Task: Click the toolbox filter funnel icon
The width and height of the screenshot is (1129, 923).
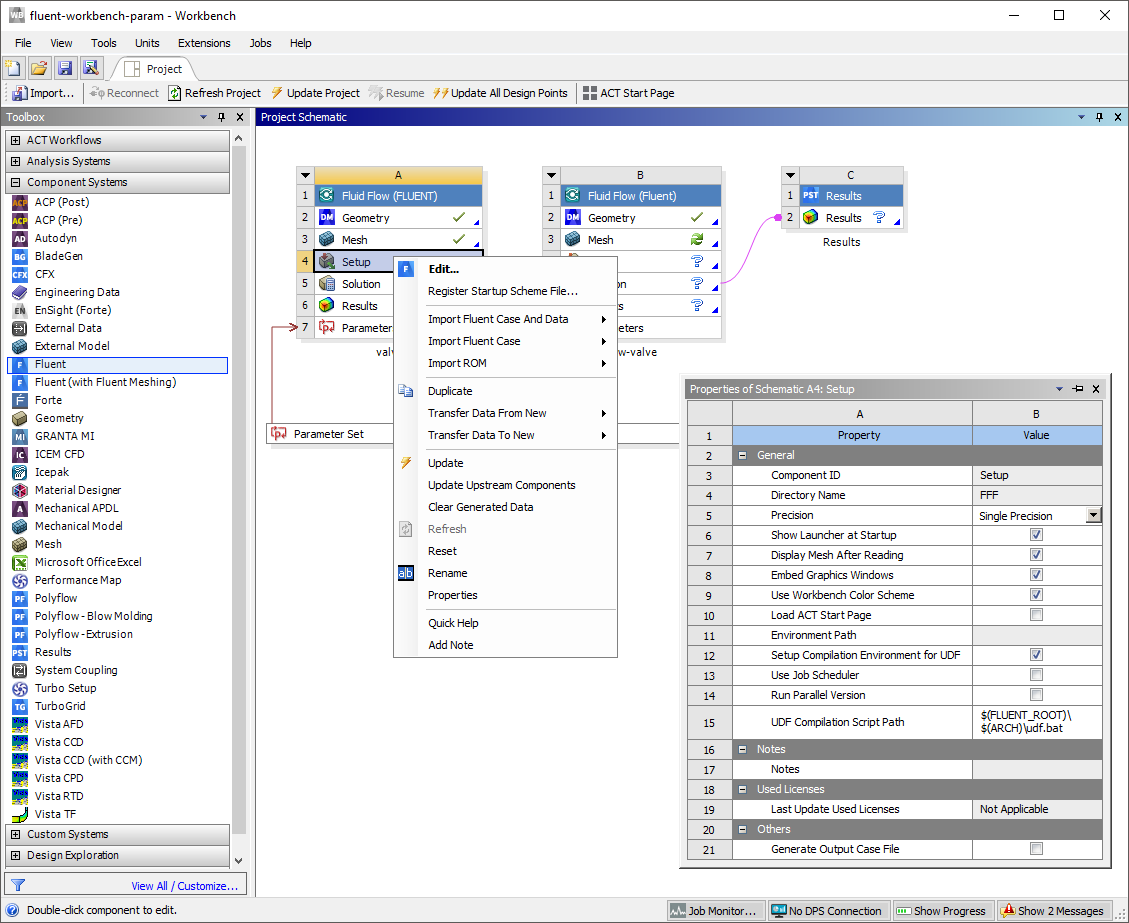Action: click(x=19, y=886)
